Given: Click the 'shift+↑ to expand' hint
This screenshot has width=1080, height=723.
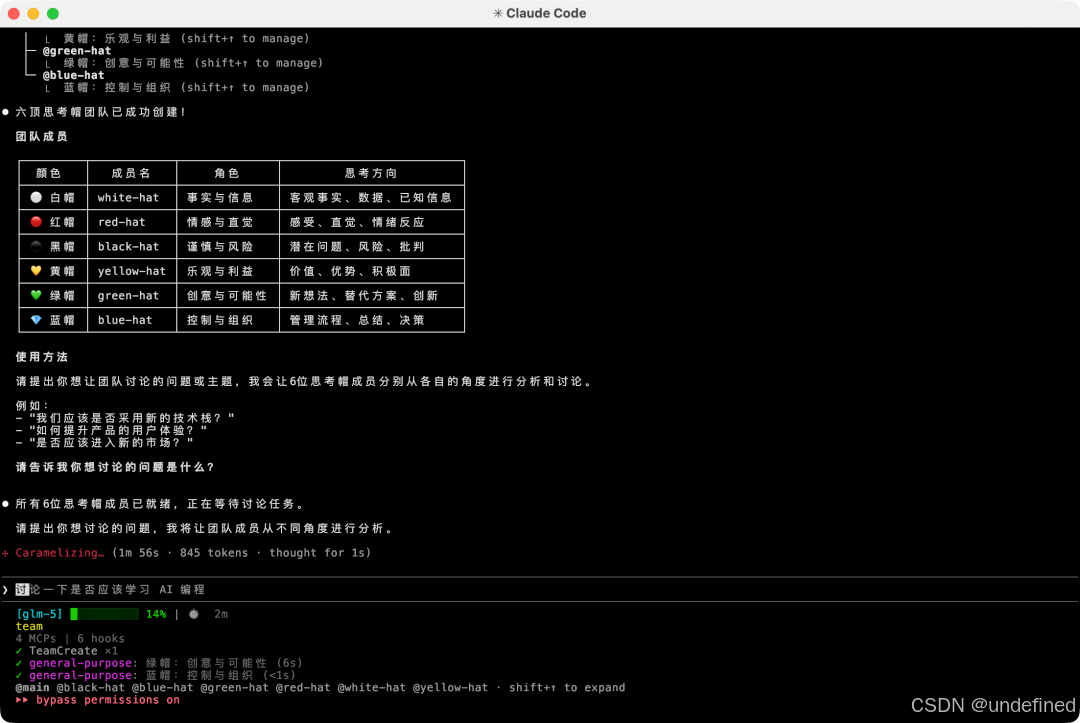Looking at the screenshot, I should tap(567, 687).
